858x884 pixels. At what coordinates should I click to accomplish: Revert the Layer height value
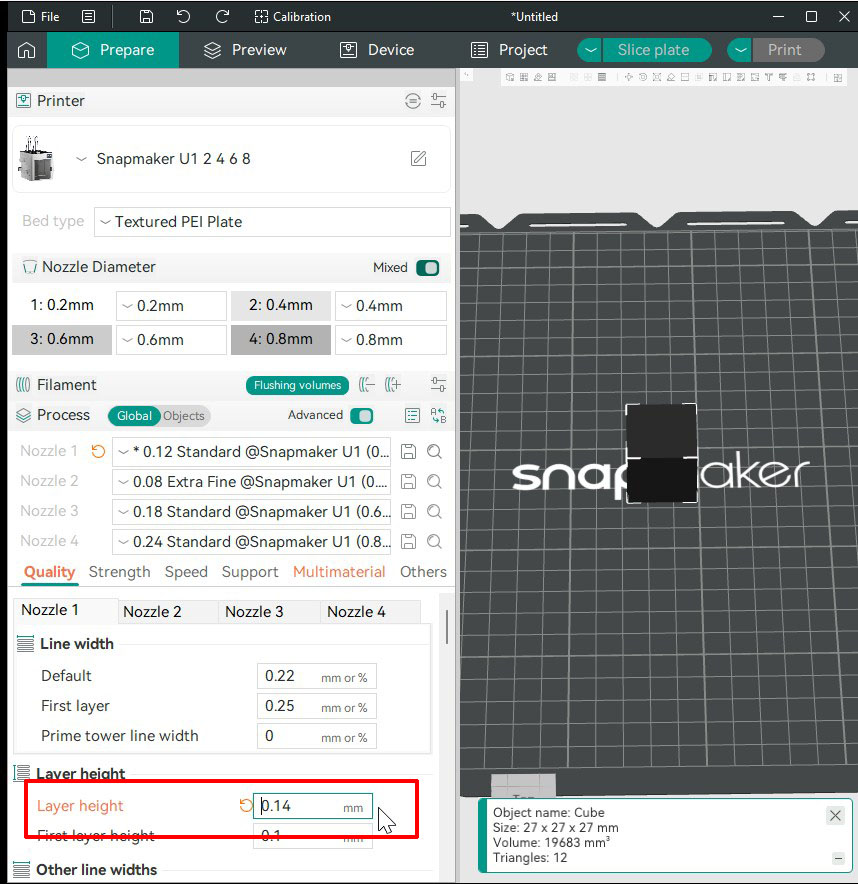(x=245, y=805)
